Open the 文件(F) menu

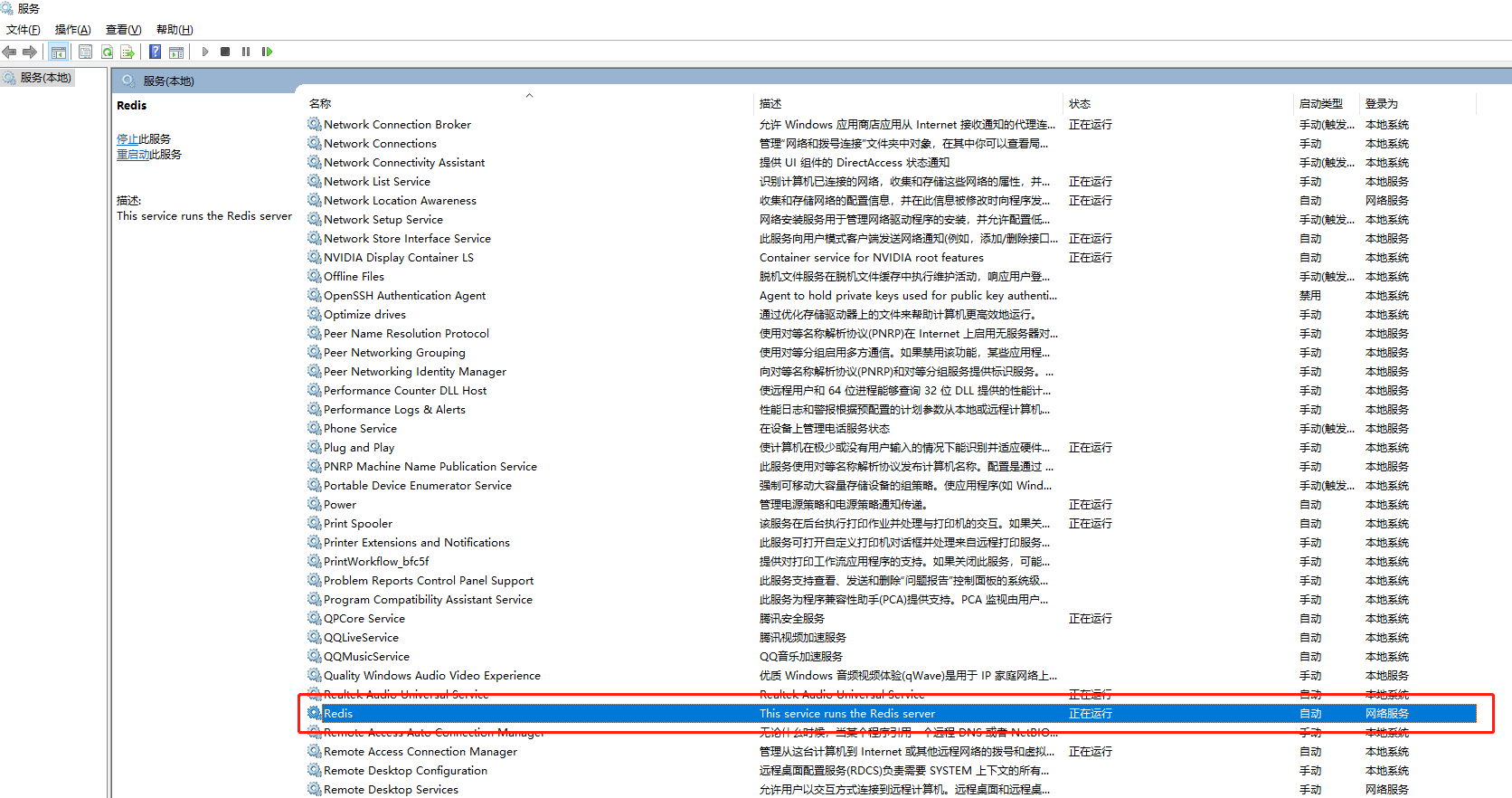24,30
